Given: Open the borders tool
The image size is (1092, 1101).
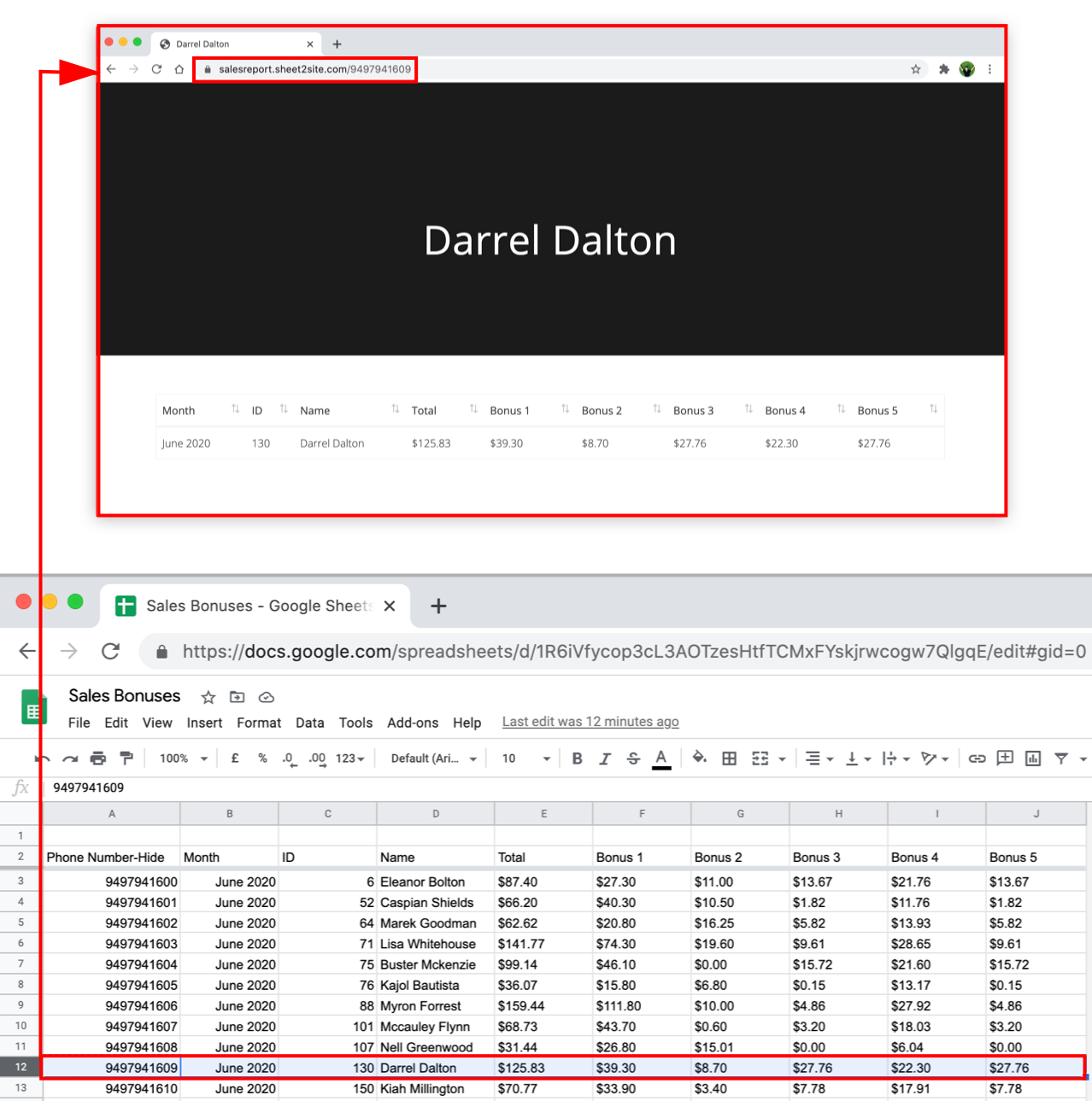Looking at the screenshot, I should [729, 758].
